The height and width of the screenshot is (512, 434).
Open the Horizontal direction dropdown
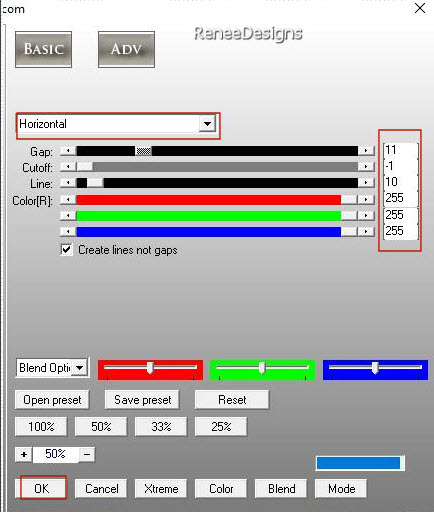pos(207,124)
